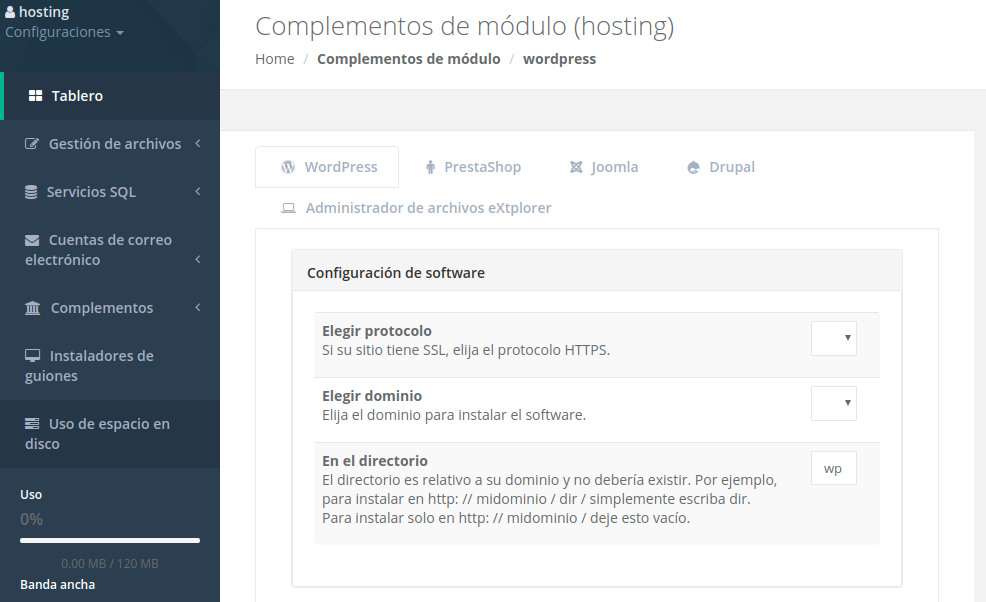Click the hosting username text
Viewport: 986px width, 602px height.
tap(44, 12)
